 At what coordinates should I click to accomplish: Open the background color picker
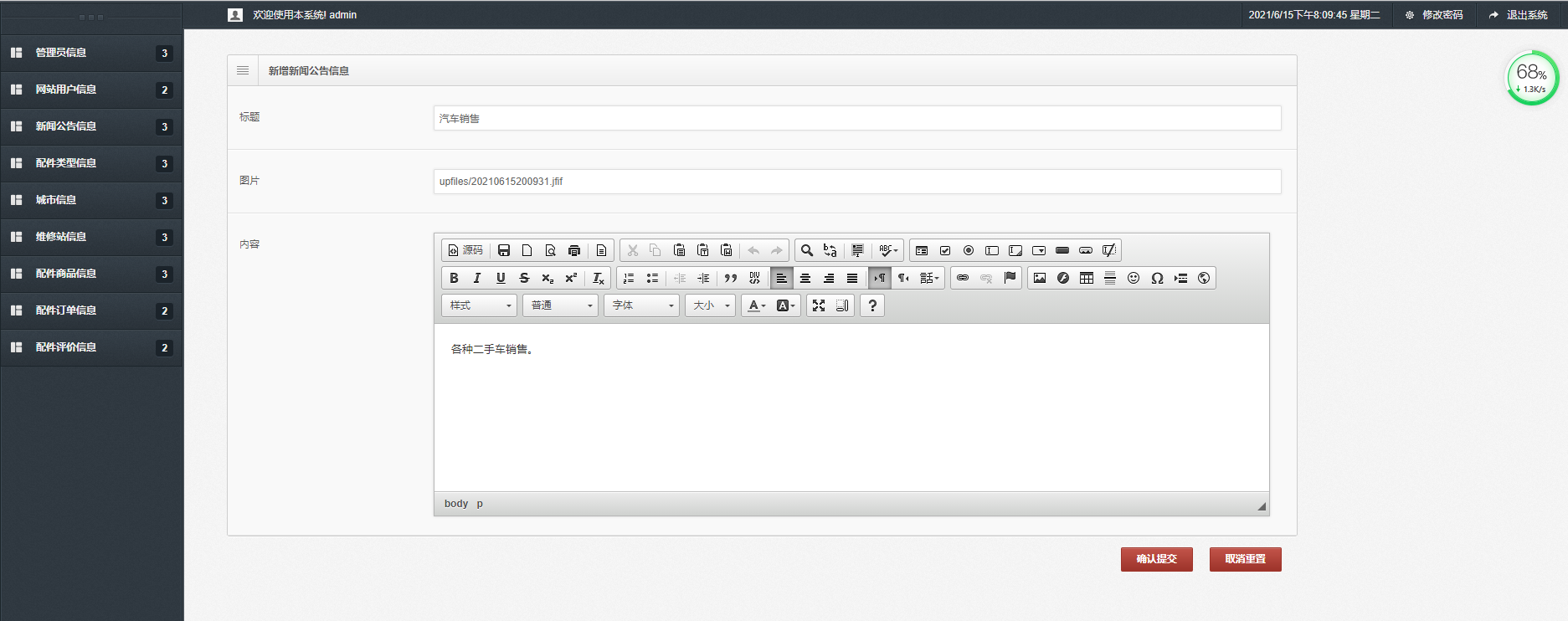(x=786, y=305)
